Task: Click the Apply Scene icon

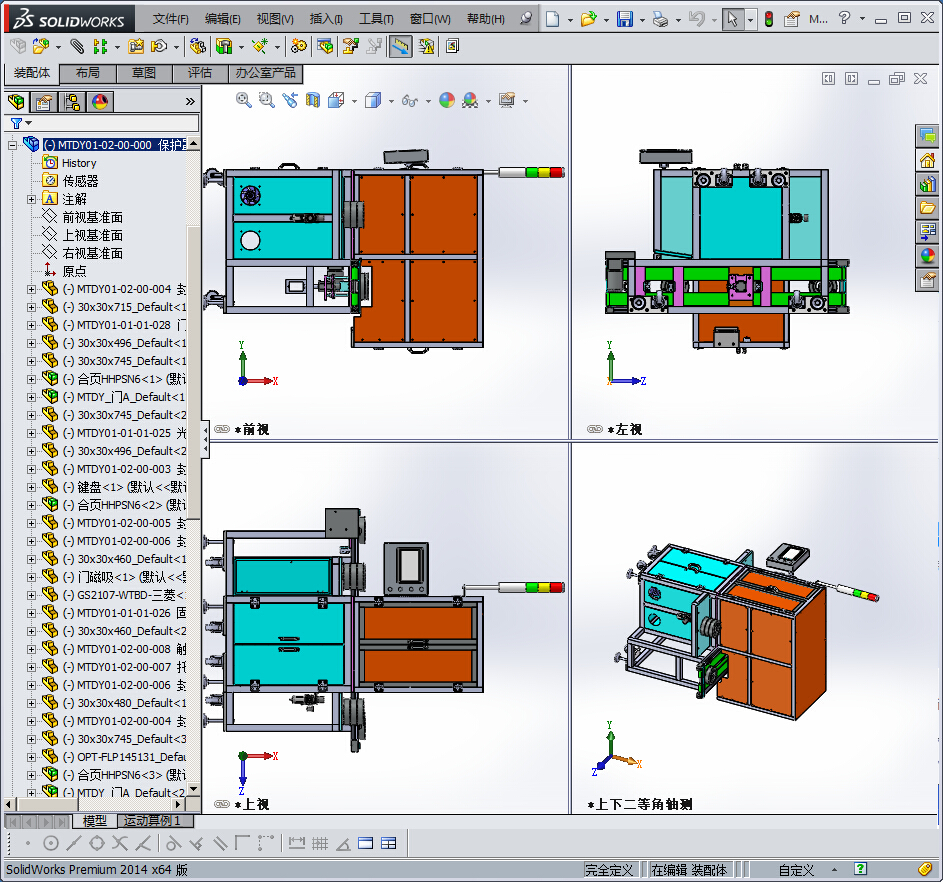Action: [470, 100]
